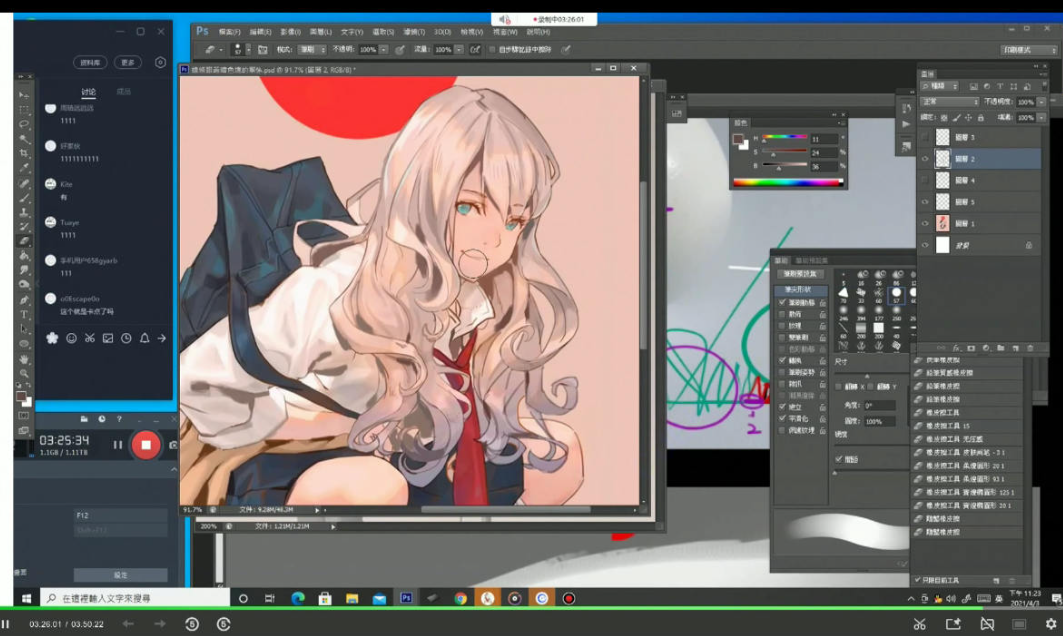The height and width of the screenshot is (636, 1063).
Task: Click the color spectrum ramp in Color panel
Action: (788, 182)
